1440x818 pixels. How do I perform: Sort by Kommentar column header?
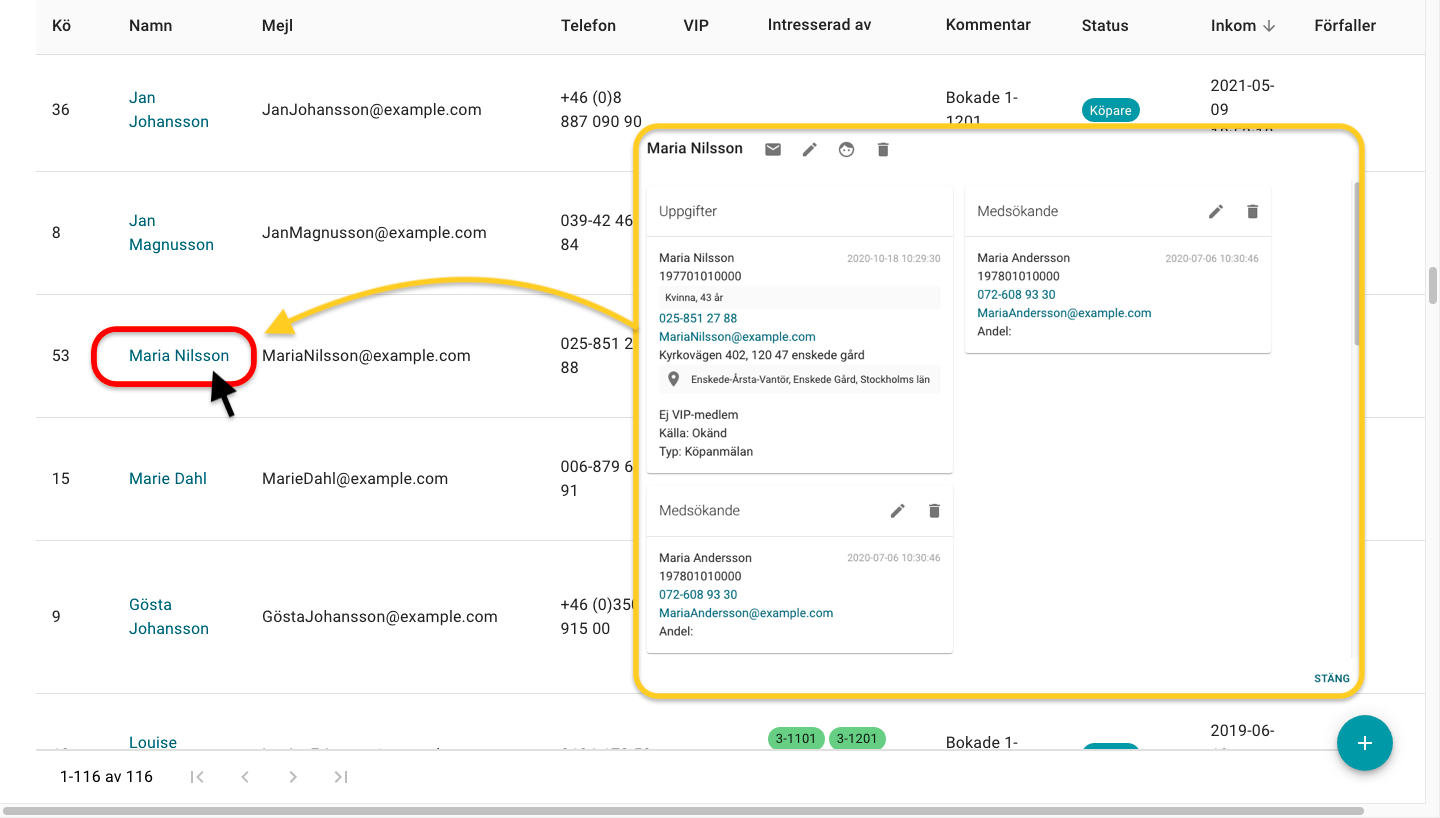[988, 25]
